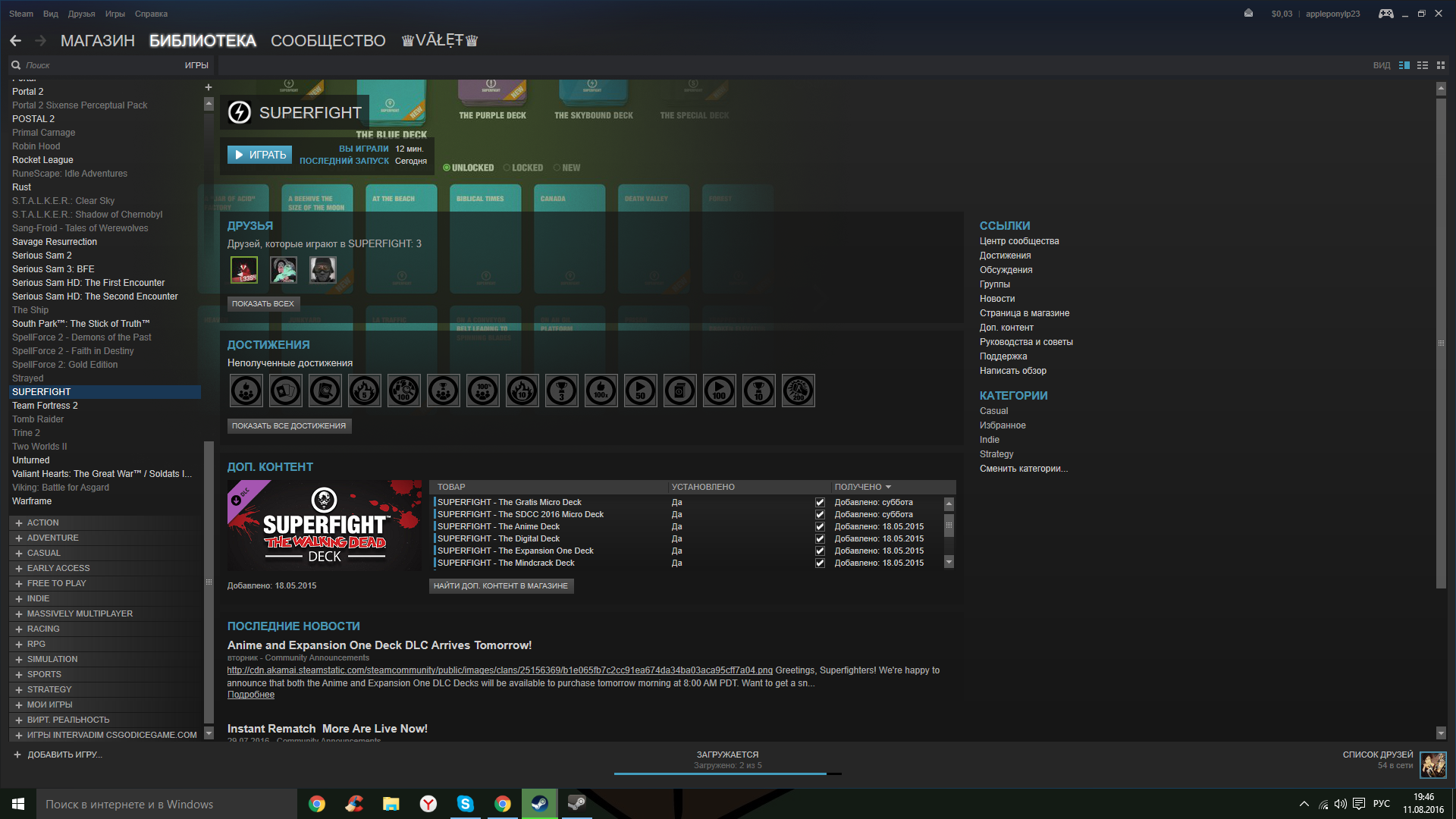The width and height of the screenshot is (1456, 819).
Task: Open the Друзья menu
Action: click(x=81, y=14)
